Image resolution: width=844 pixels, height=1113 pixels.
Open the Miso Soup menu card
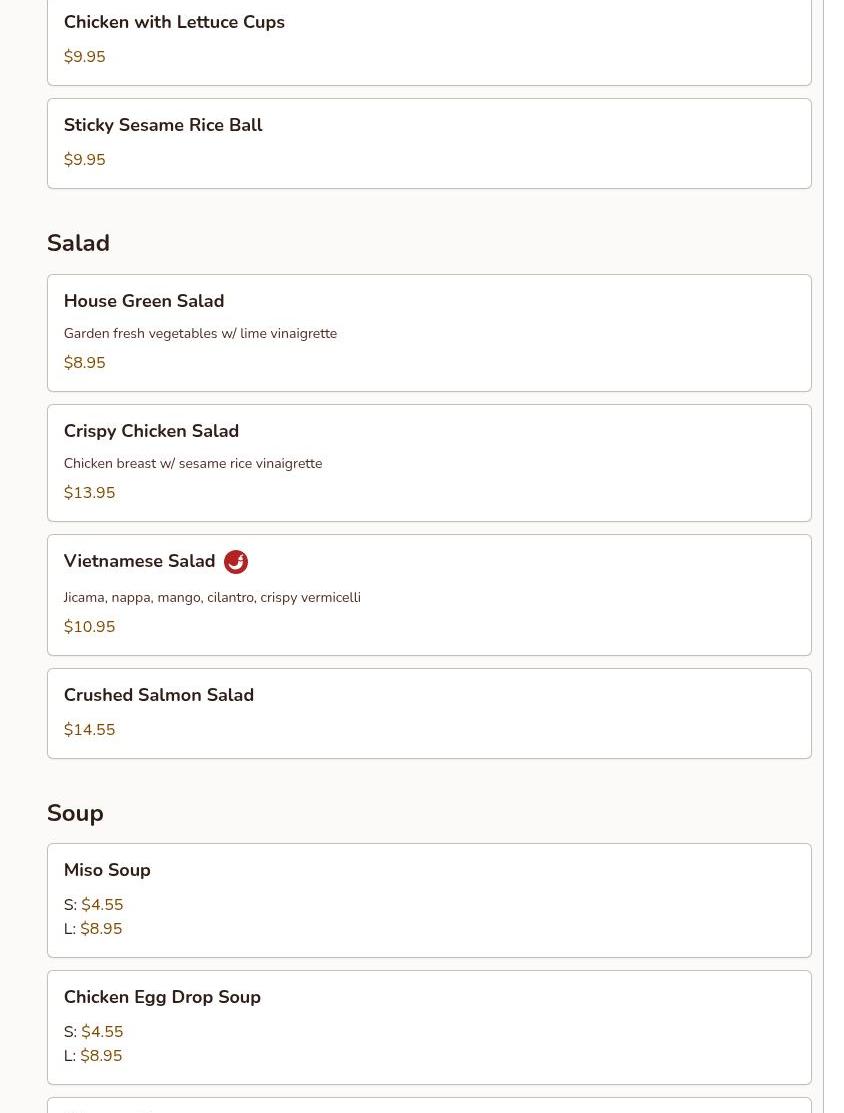point(429,900)
